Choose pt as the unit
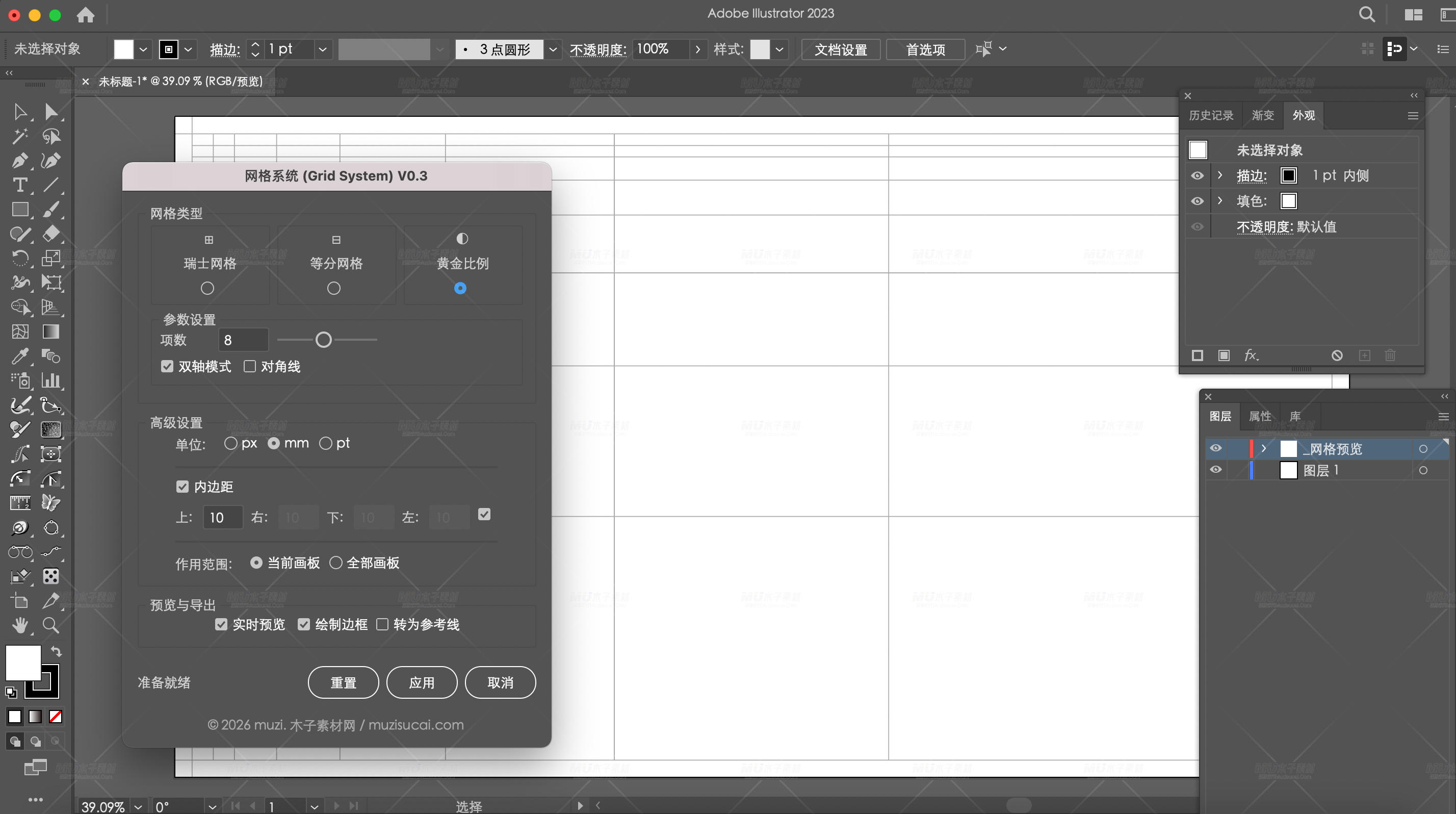 tap(326, 443)
